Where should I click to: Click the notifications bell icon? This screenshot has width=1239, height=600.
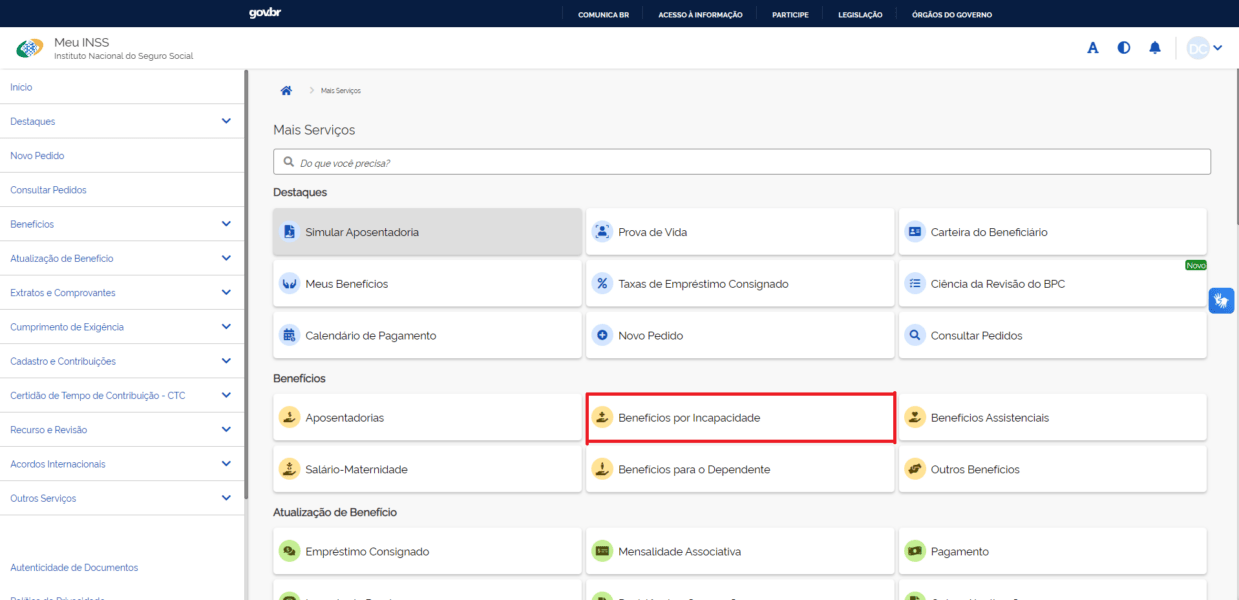pyautogui.click(x=1155, y=48)
